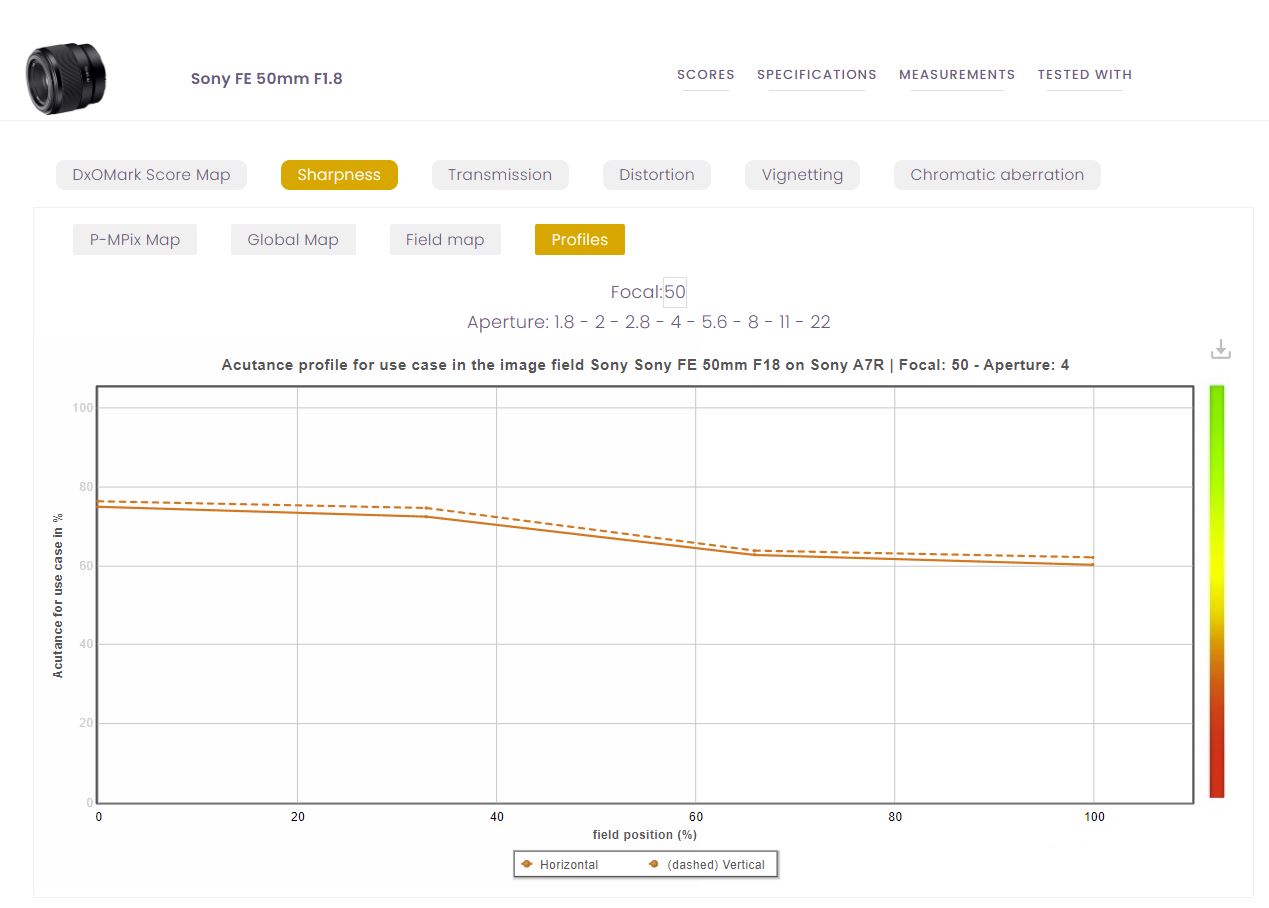This screenshot has width=1269, height=908.
Task: Click the Sony FE 50mm lens thumbnail
Action: tap(66, 79)
